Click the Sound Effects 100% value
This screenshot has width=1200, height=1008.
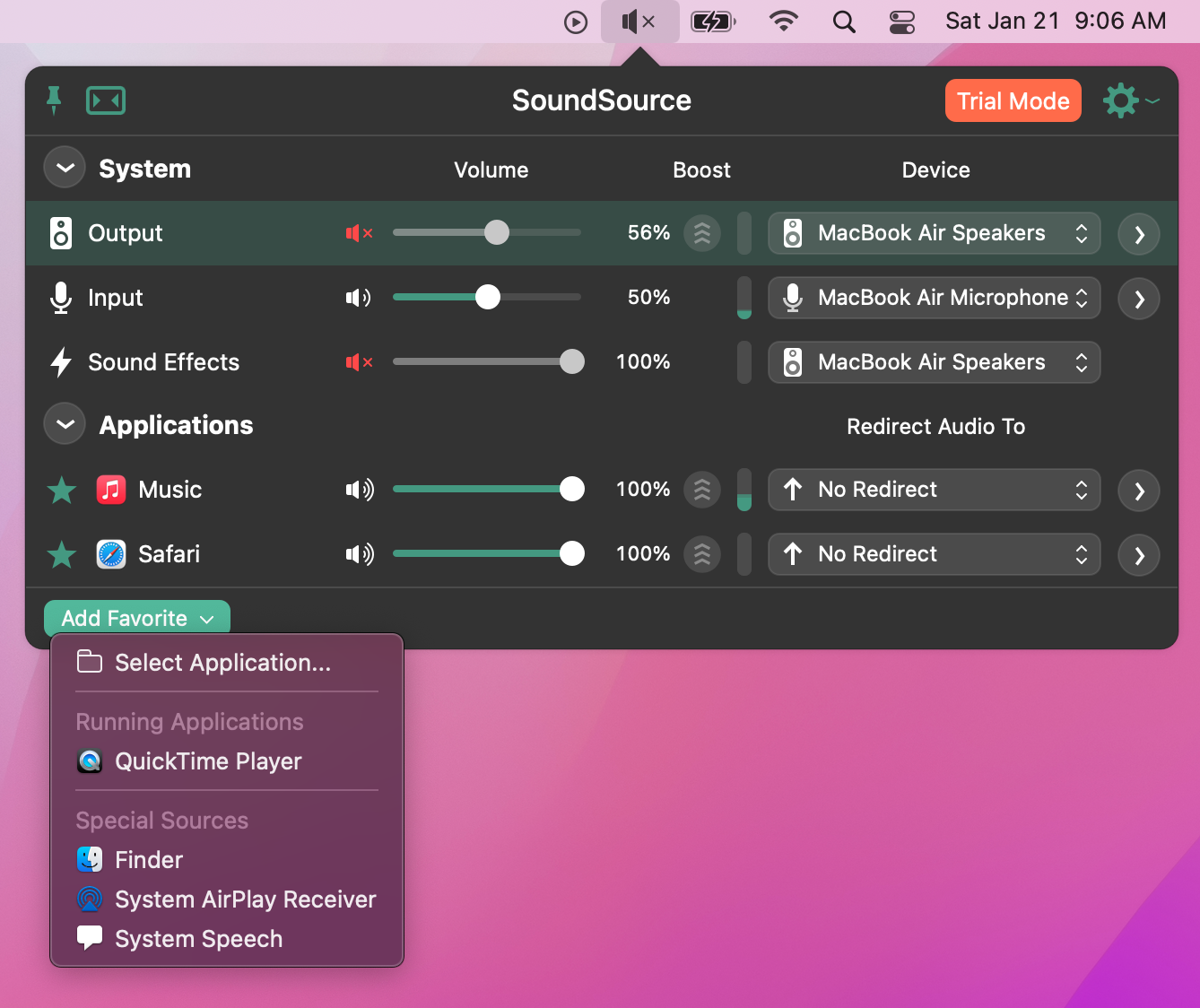pos(643,362)
